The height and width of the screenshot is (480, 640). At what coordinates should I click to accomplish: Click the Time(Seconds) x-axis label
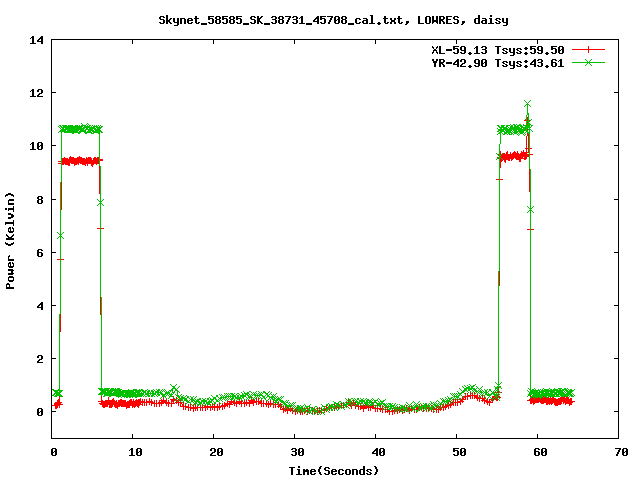(x=334, y=471)
